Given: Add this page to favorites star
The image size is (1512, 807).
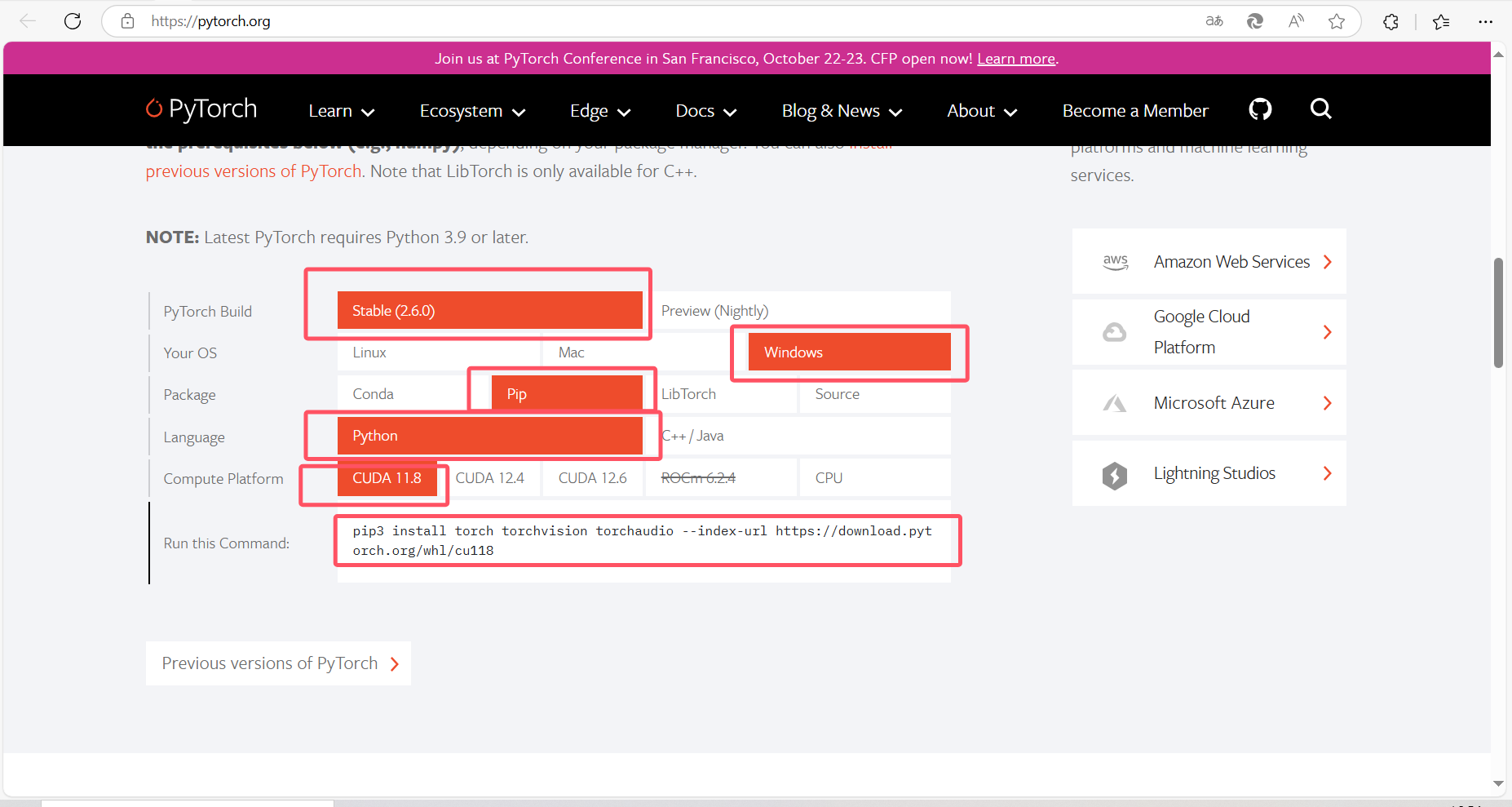Looking at the screenshot, I should point(1337,21).
